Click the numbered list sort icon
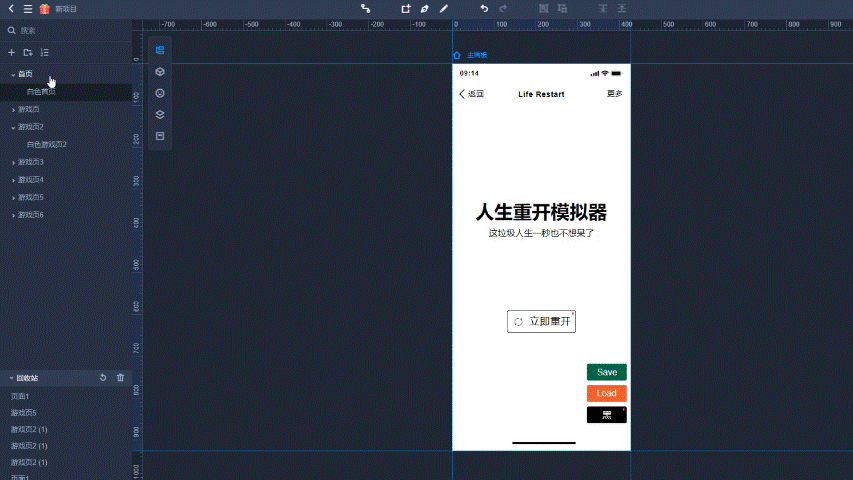Viewport: 853px width, 480px height. pos(45,52)
